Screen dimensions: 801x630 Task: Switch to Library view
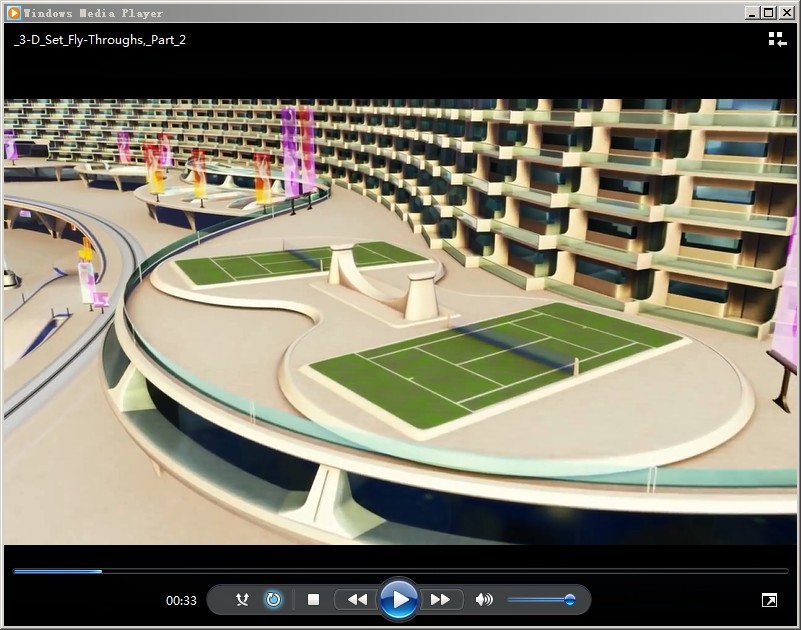[x=777, y=39]
